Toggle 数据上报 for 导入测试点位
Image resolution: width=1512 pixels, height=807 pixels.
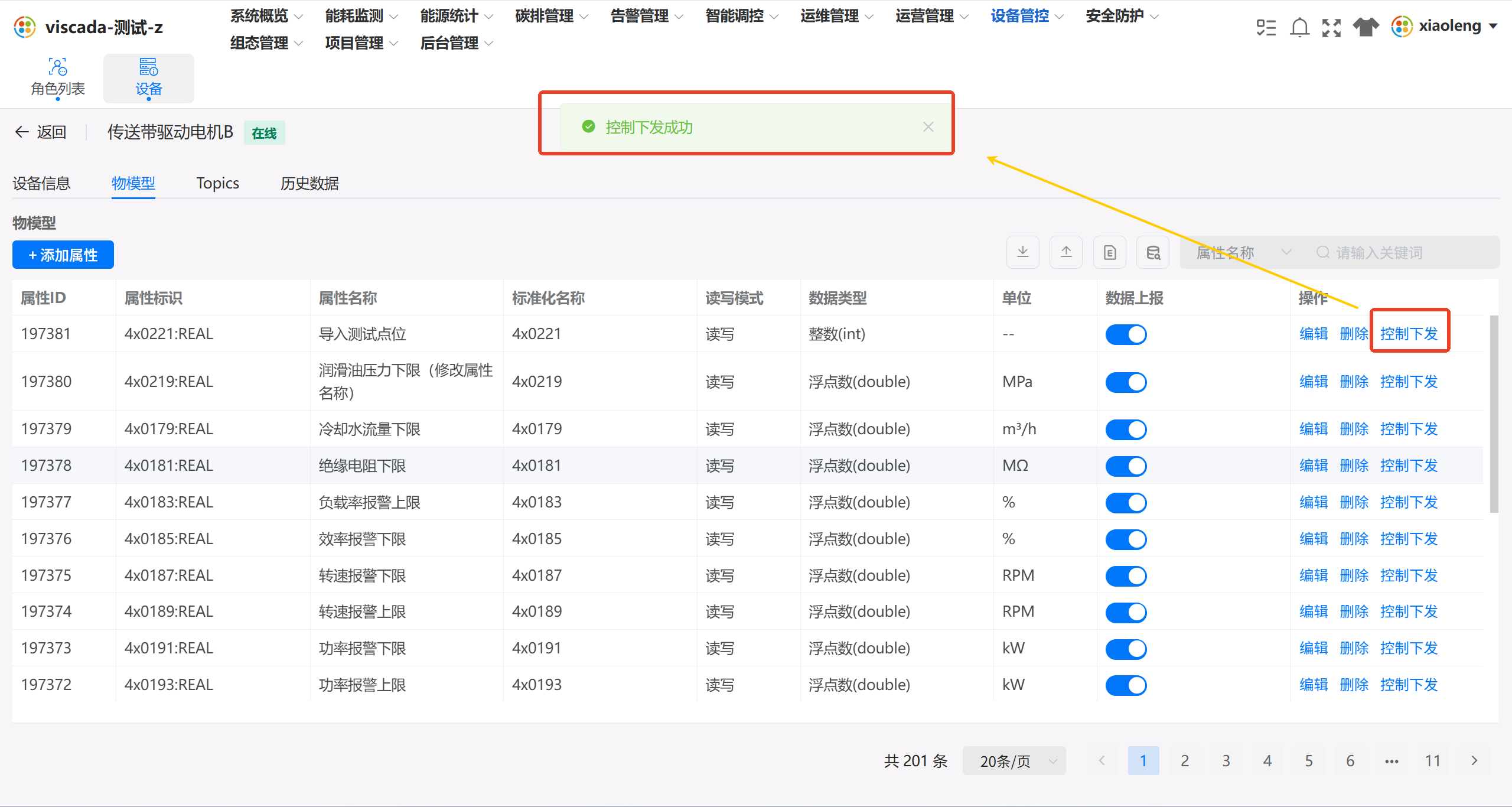pyautogui.click(x=1126, y=334)
